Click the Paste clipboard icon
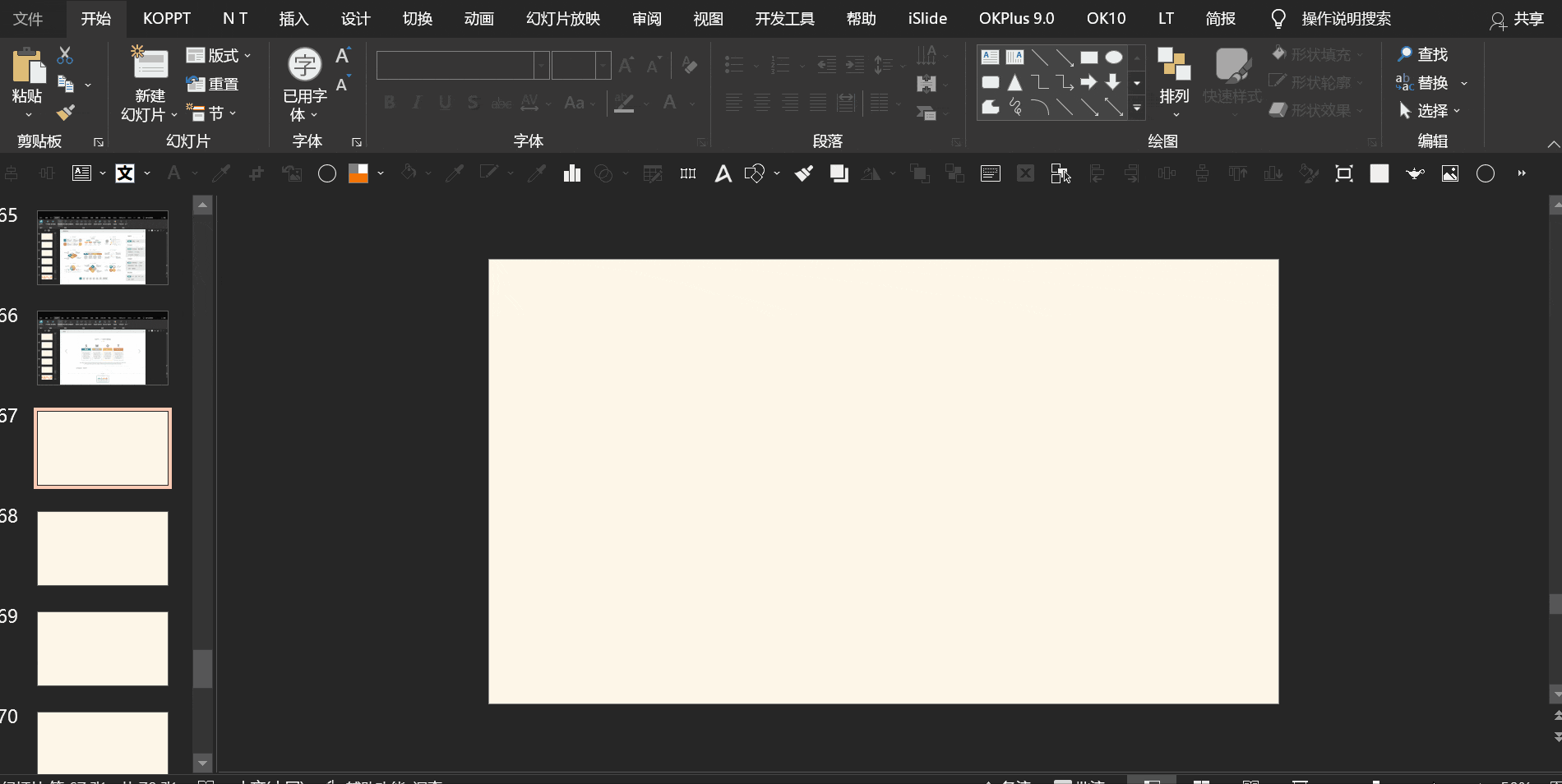1562x784 pixels. coord(27,66)
